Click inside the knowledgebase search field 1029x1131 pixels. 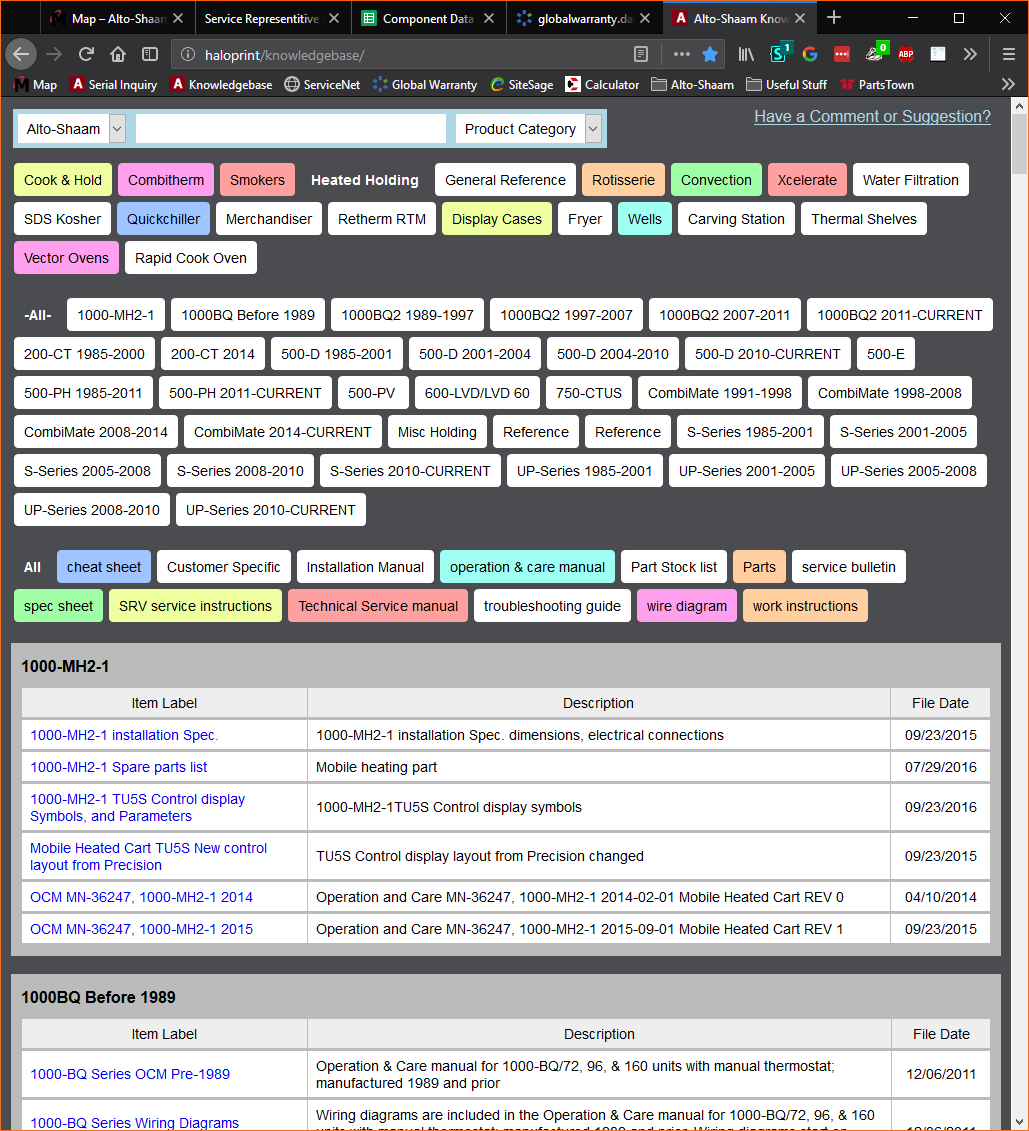[x=290, y=129]
